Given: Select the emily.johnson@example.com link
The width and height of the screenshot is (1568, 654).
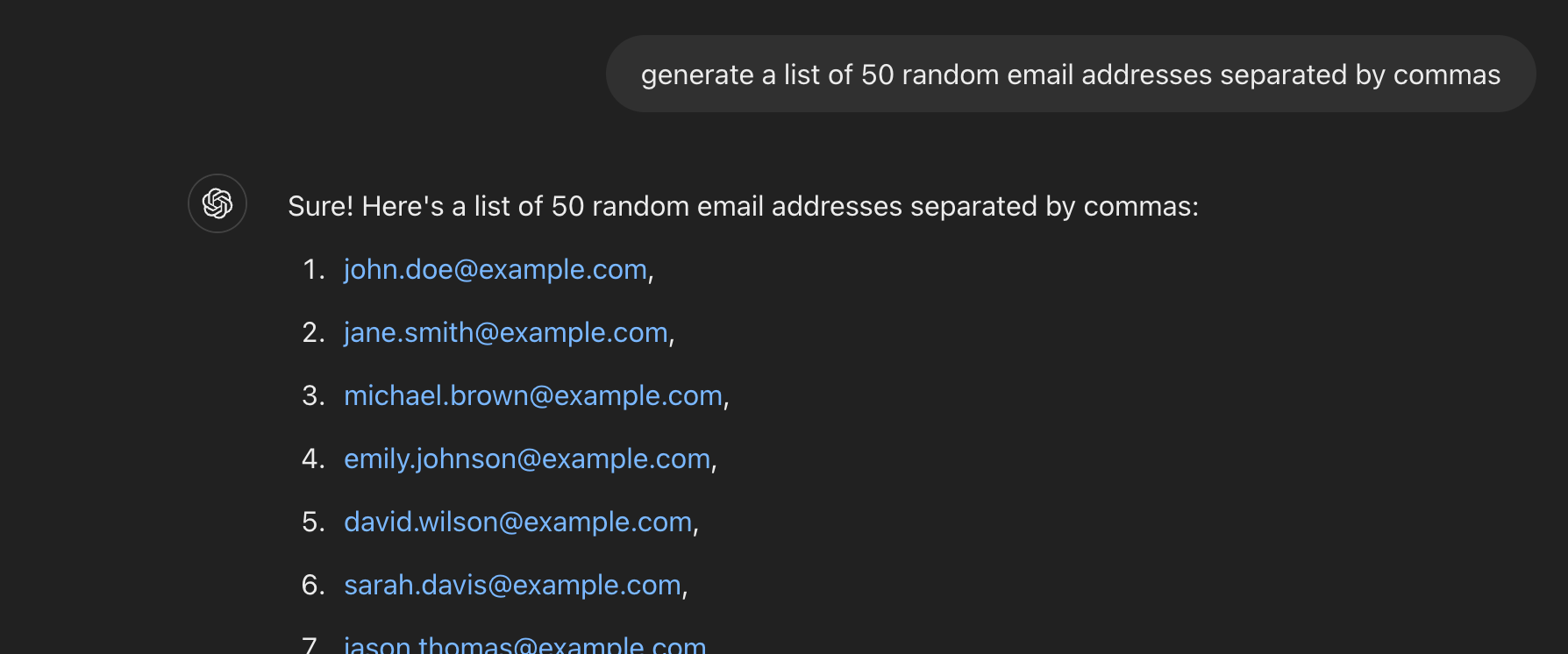Looking at the screenshot, I should (527, 459).
